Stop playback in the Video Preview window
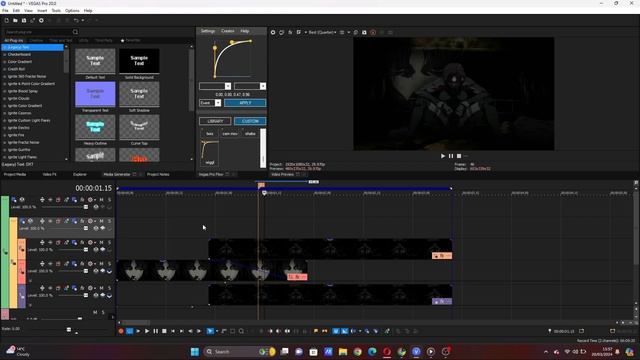Viewport: 640px width, 360px height. tap(459, 156)
